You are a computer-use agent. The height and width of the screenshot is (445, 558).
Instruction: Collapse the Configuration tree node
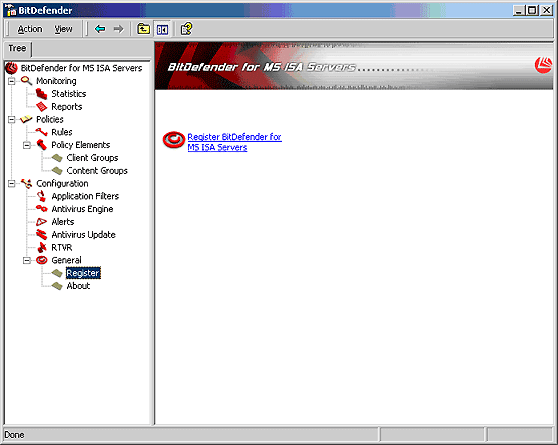pyautogui.click(x=11, y=184)
